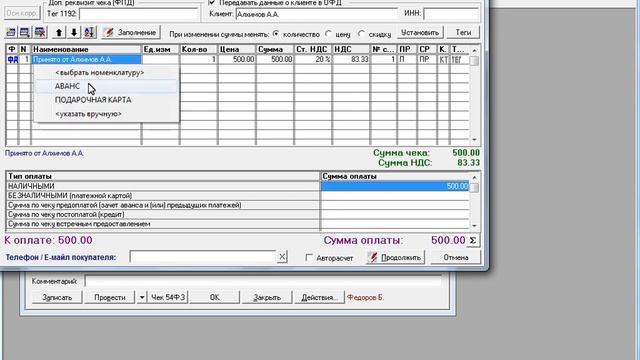Image resolution: width=640 pixels, height=360 pixels.
Task: Click the Цена column header
Action: point(237,49)
